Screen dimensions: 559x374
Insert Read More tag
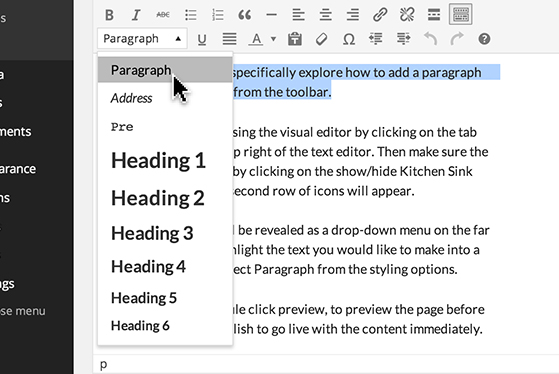434,15
